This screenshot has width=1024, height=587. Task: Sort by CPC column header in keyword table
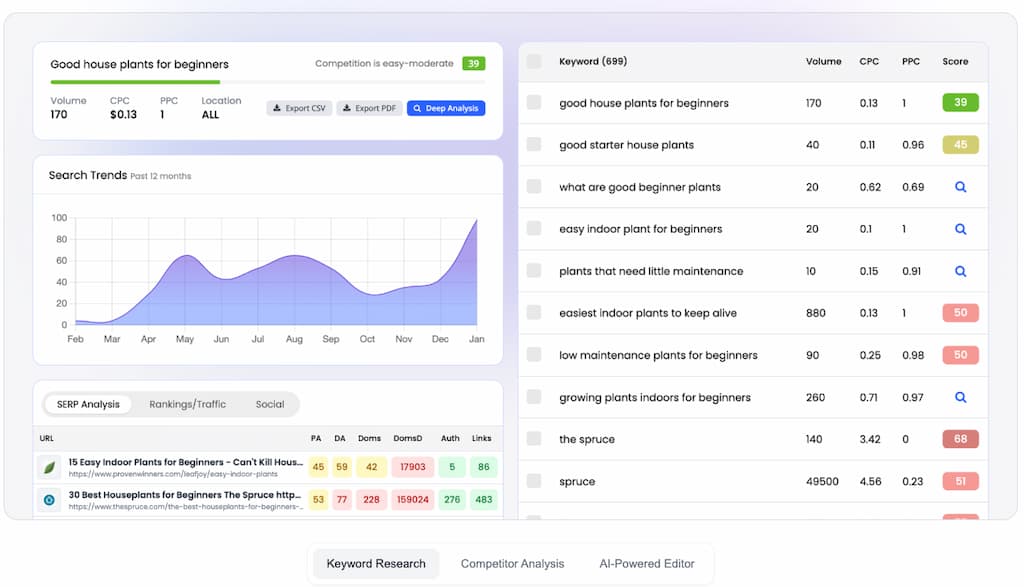tap(869, 61)
